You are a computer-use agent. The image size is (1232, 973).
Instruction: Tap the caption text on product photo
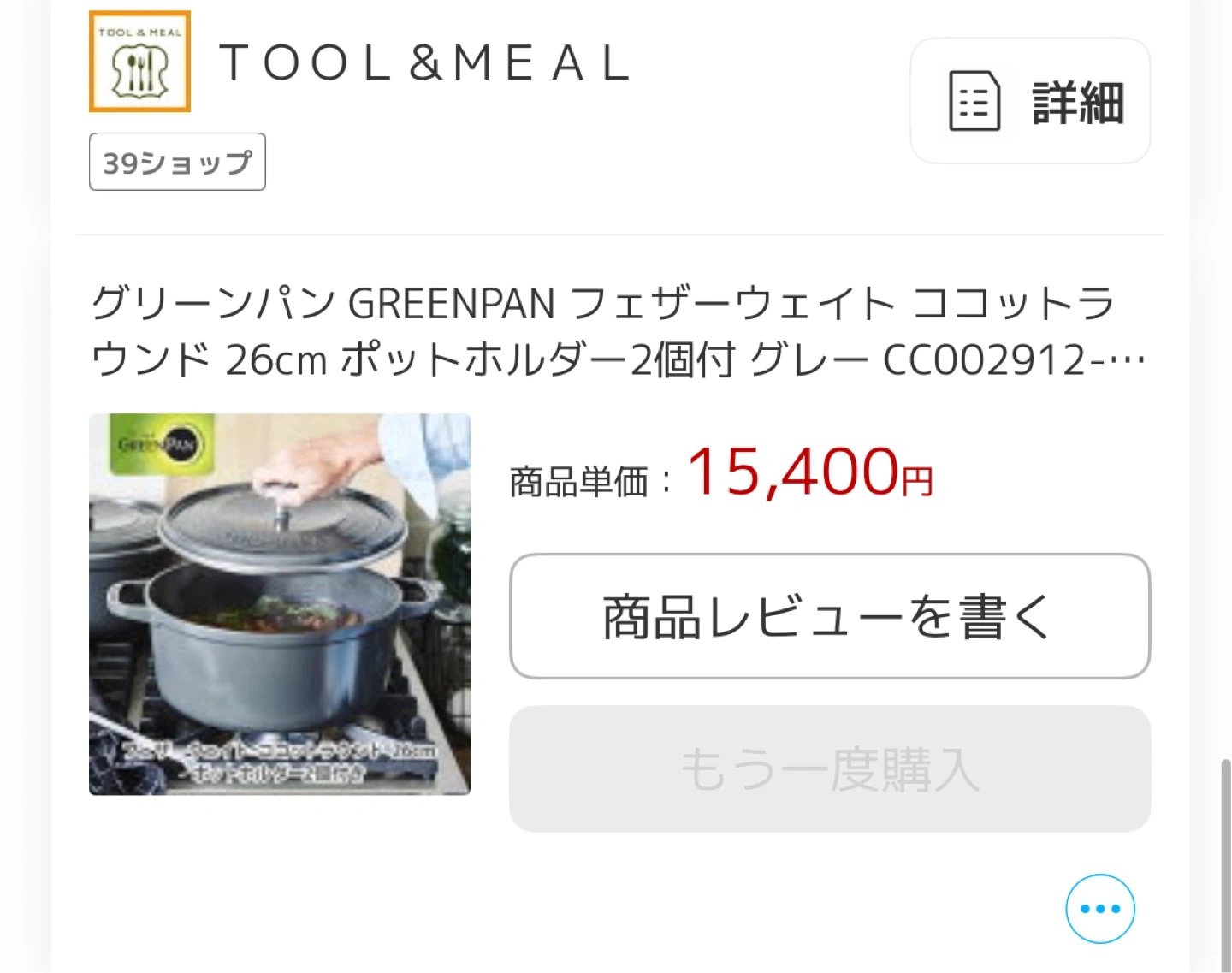coord(279,761)
